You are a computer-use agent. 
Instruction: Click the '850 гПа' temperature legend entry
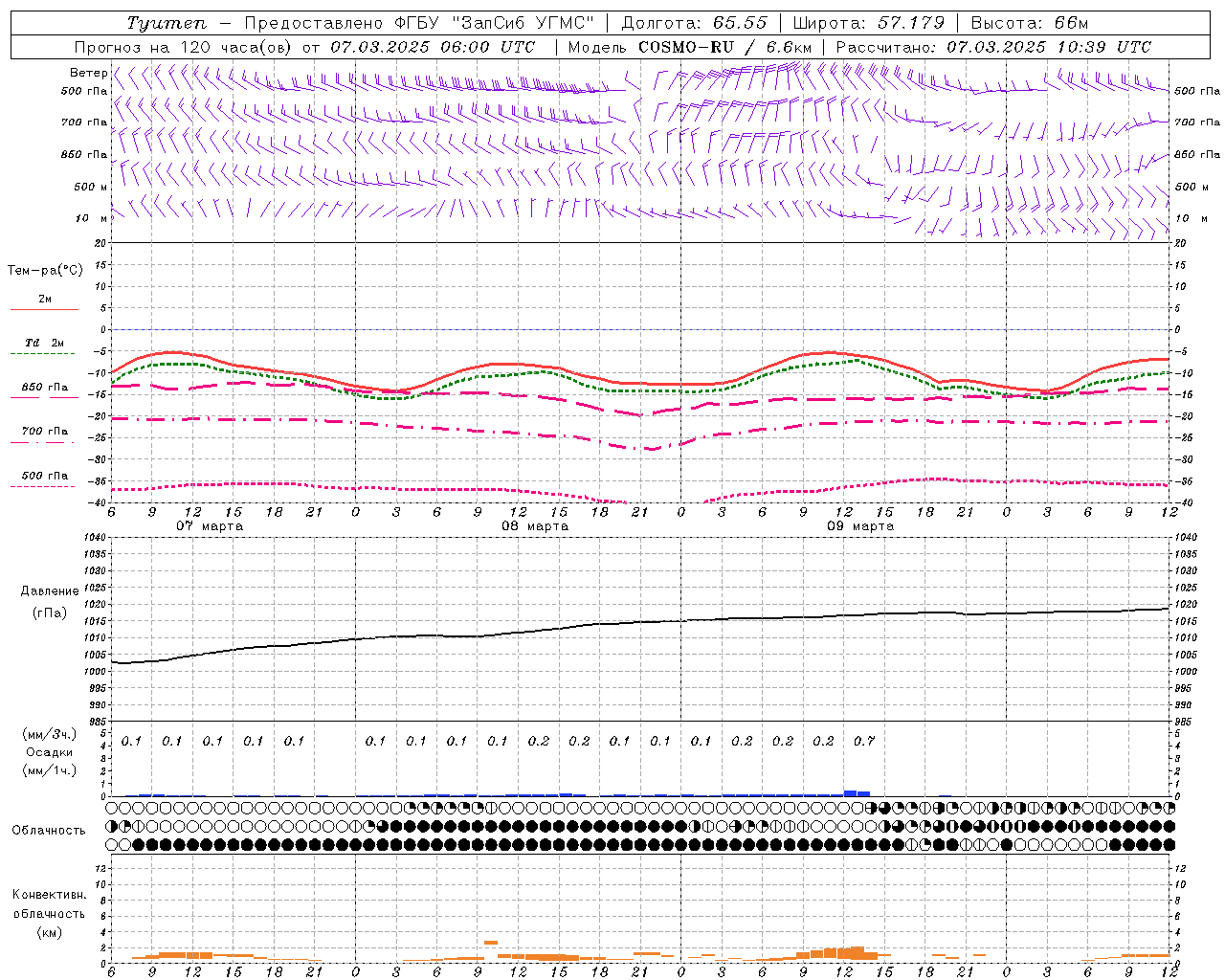pos(45,388)
